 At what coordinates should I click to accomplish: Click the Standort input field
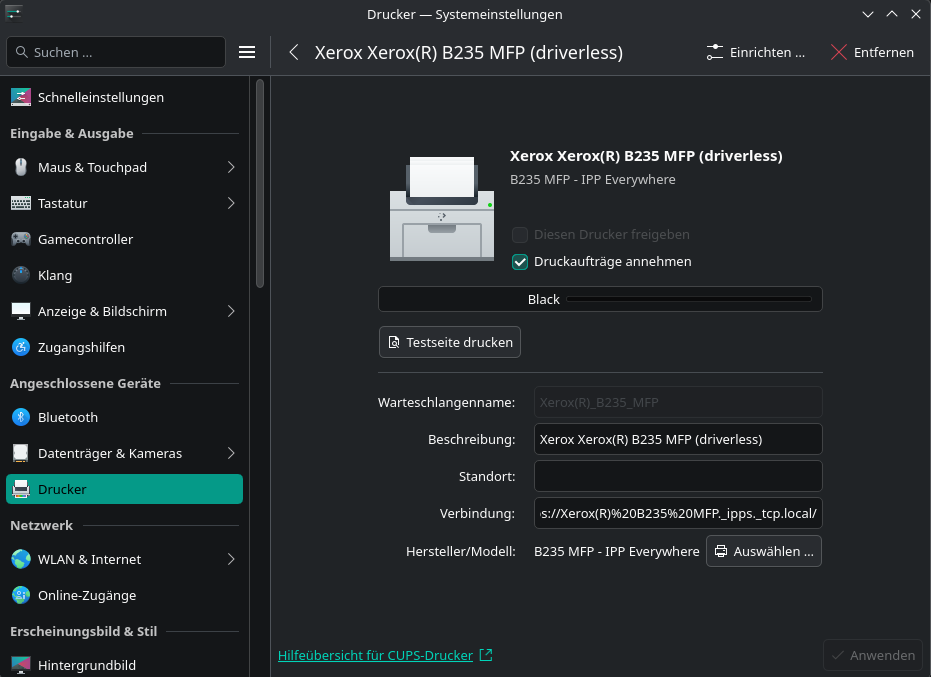coord(678,475)
